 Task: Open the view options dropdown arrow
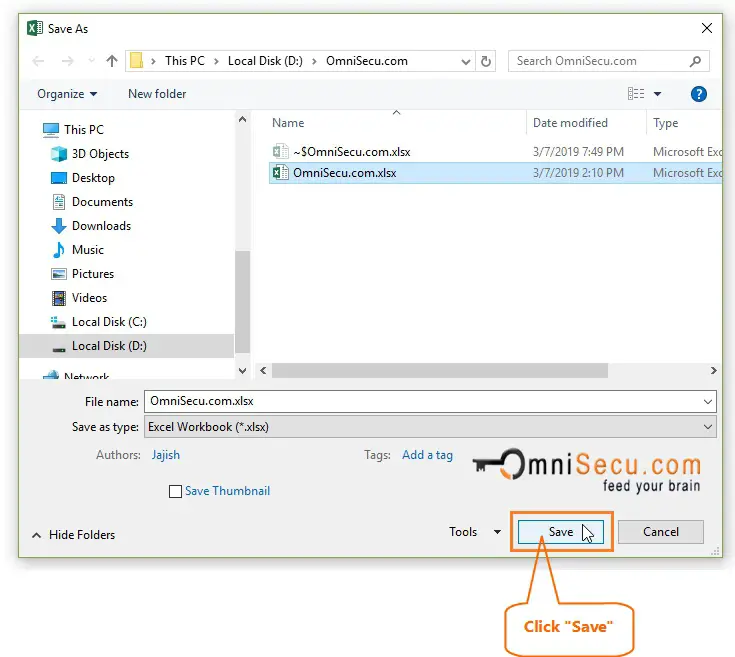pos(657,94)
